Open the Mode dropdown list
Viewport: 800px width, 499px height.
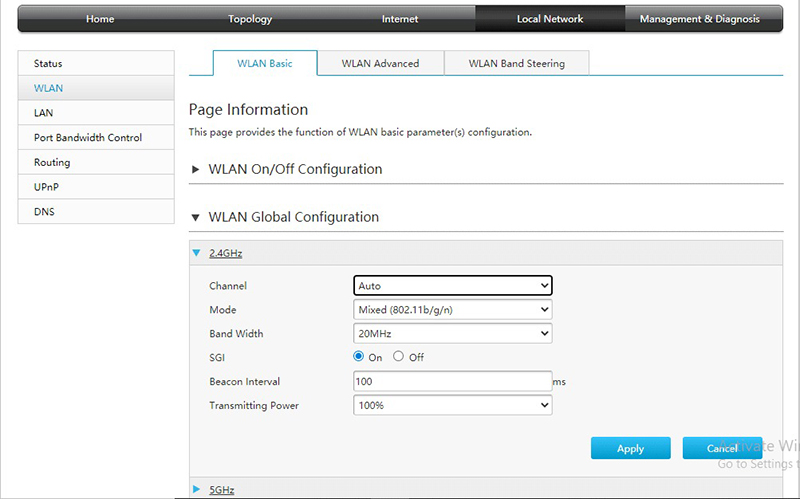pos(452,310)
